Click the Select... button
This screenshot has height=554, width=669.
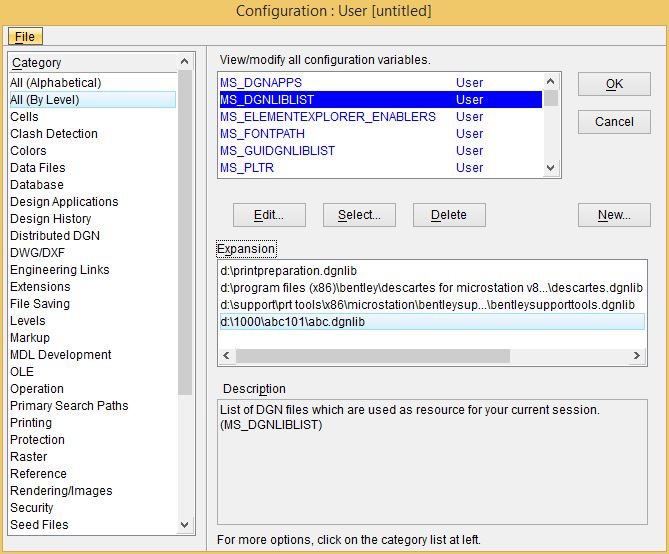[x=359, y=215]
